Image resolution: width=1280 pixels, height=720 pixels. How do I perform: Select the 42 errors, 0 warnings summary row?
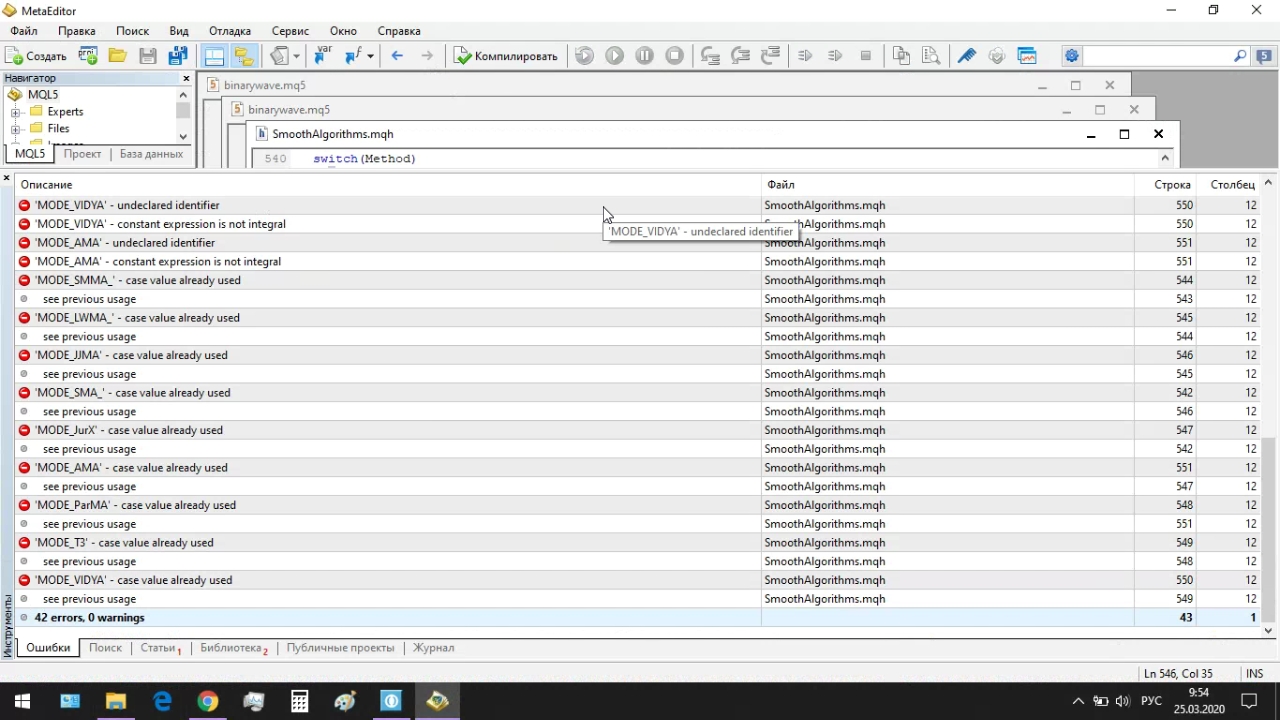coord(638,618)
